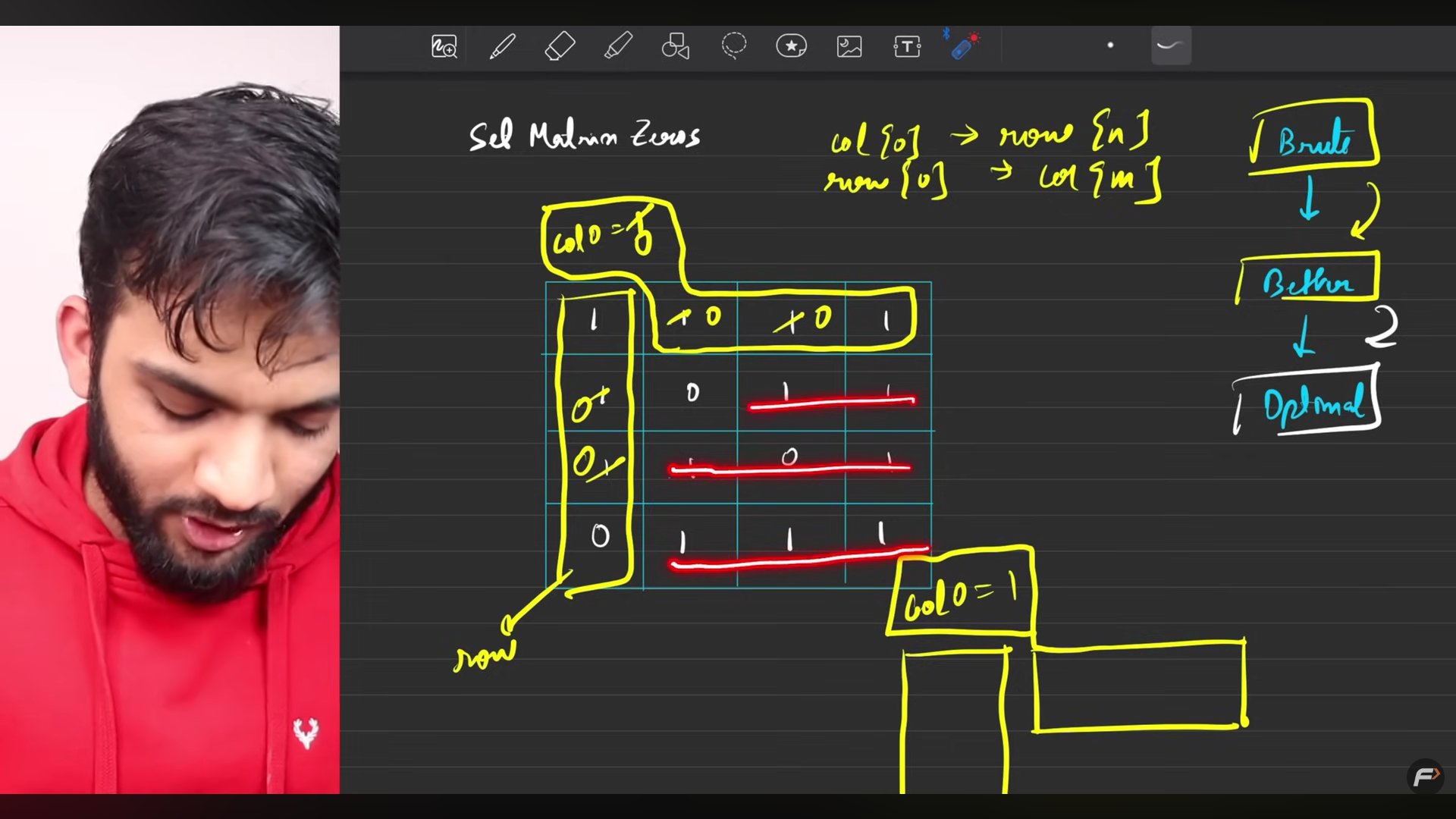
Task: Click the presenter's video panel
Action: [x=170, y=409]
